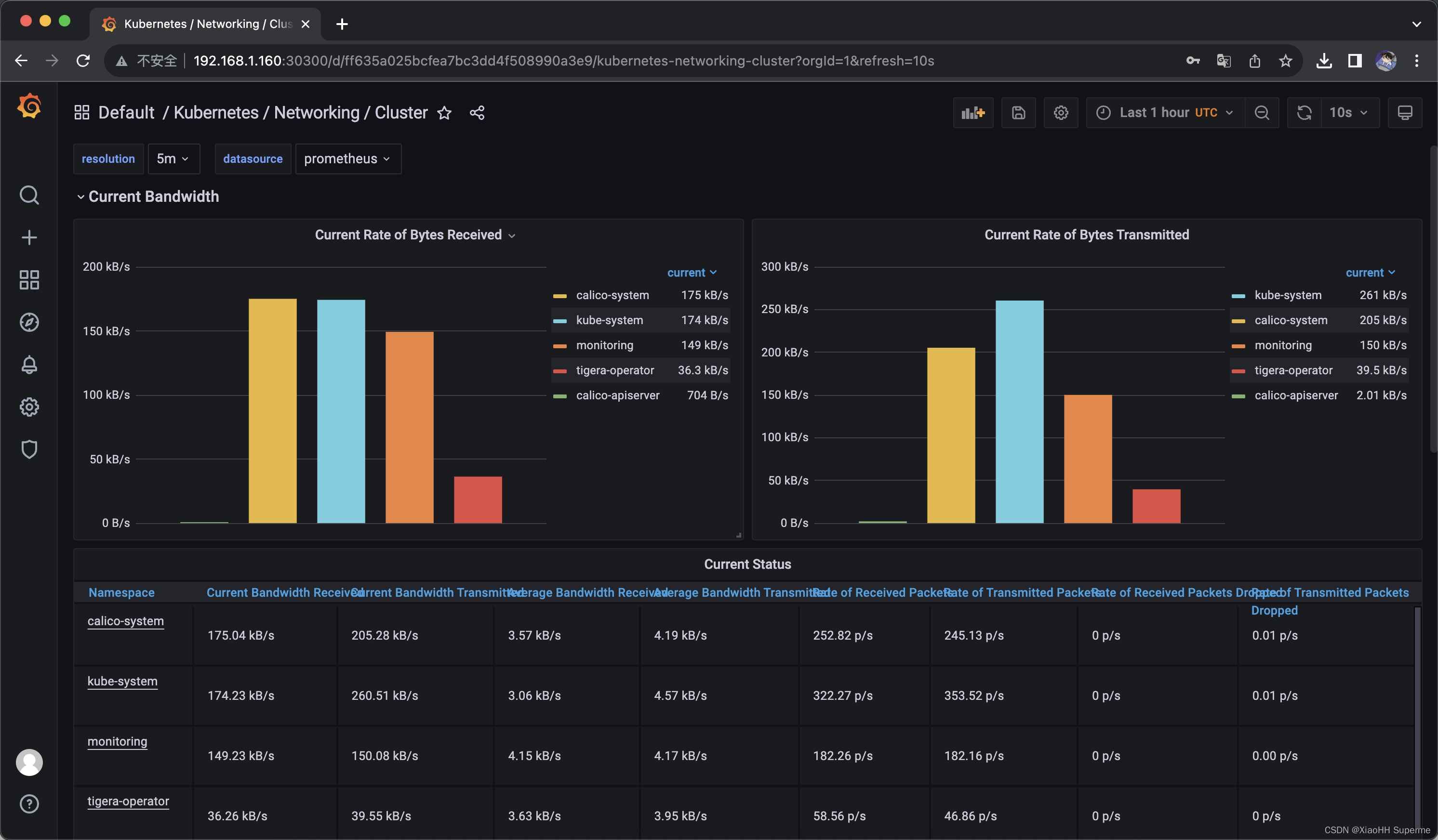Open dashboard settings gear in toolbar
The width and height of the screenshot is (1438, 840).
point(1061,112)
